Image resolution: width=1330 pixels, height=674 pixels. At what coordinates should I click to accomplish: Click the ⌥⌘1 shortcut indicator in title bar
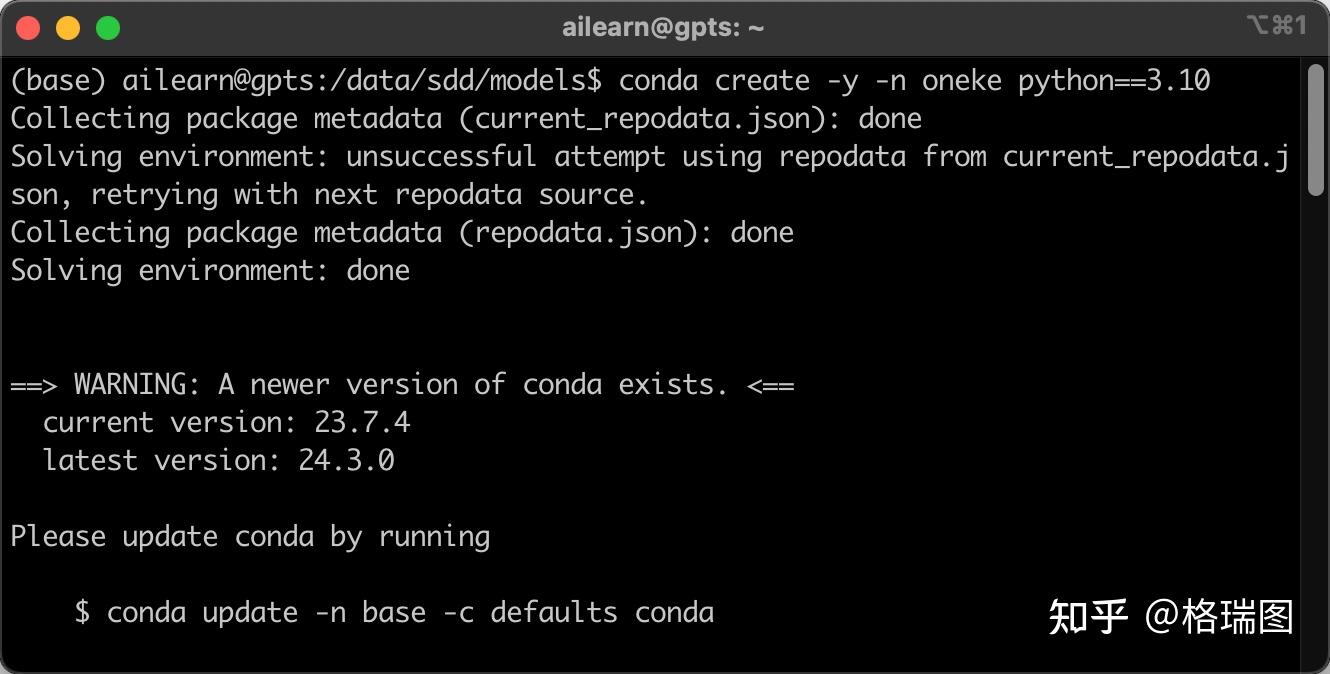1276,26
